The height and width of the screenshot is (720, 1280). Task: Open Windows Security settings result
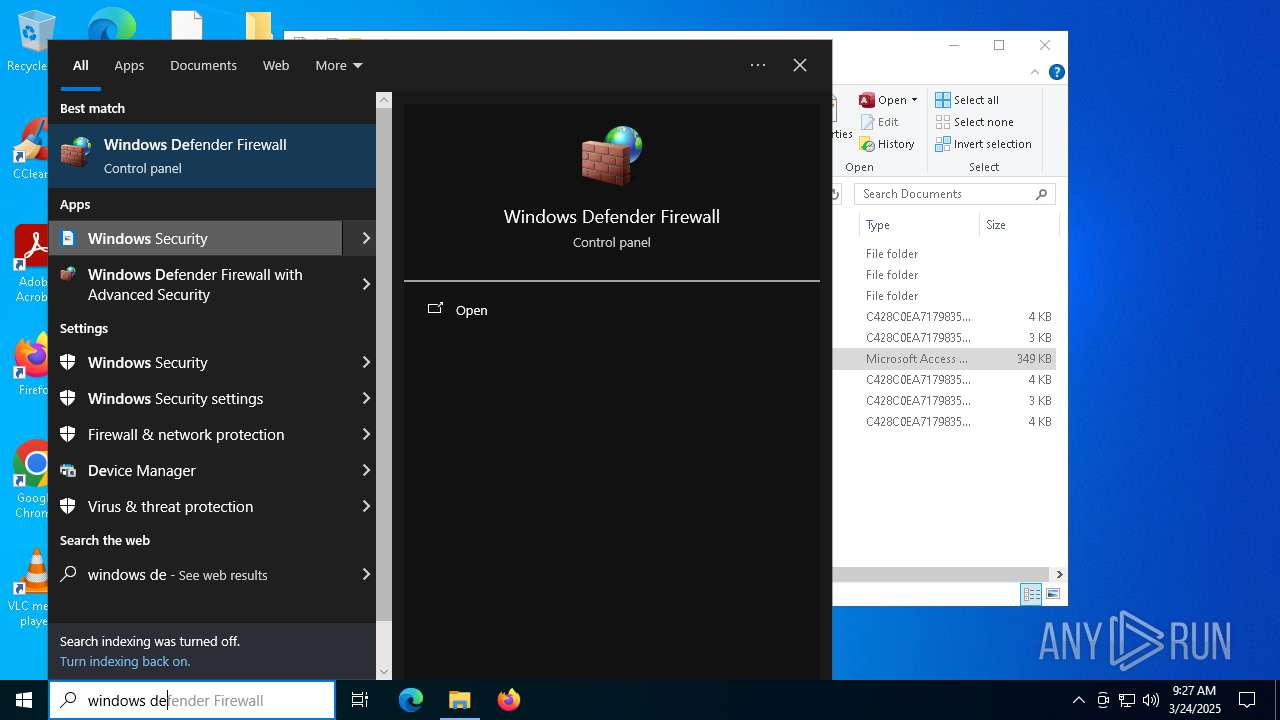tap(195, 398)
